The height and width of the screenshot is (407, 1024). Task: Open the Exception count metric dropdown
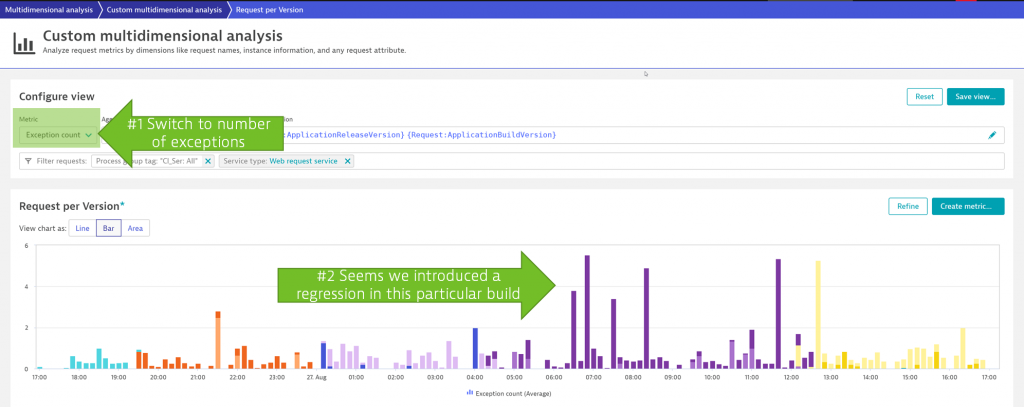[58, 135]
